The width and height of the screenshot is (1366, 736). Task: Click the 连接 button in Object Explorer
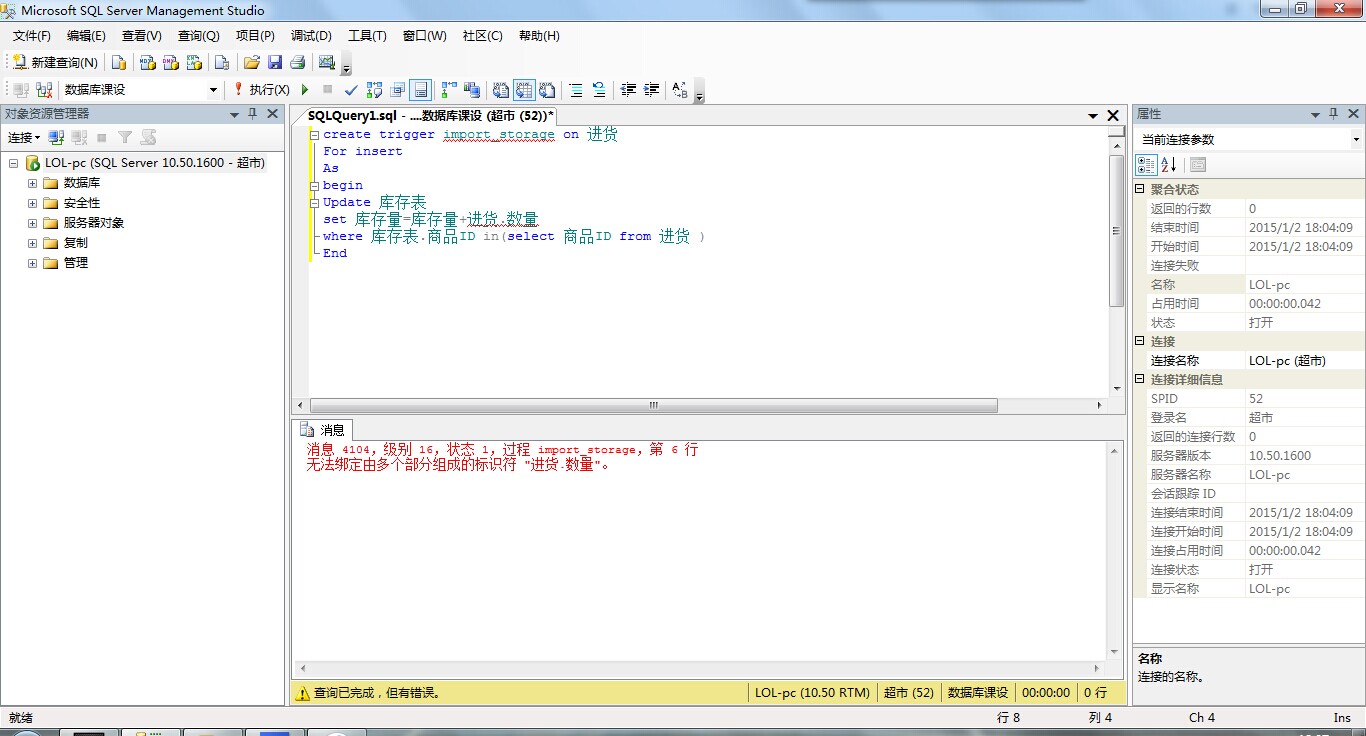24,137
